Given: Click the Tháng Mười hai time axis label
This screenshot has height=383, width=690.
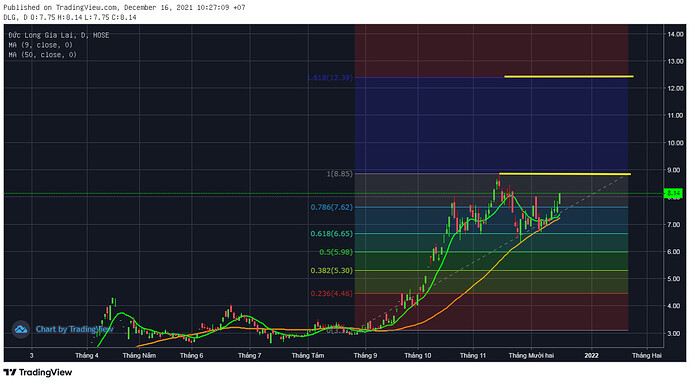Looking at the screenshot, I should click(531, 355).
